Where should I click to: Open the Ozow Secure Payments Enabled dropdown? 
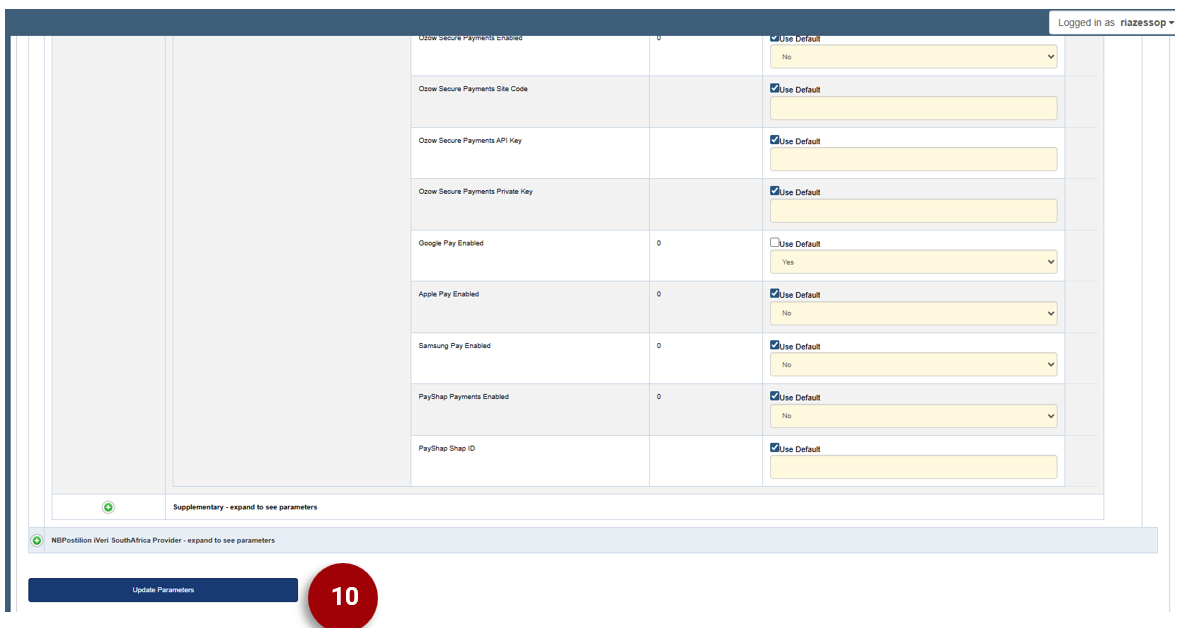(913, 57)
